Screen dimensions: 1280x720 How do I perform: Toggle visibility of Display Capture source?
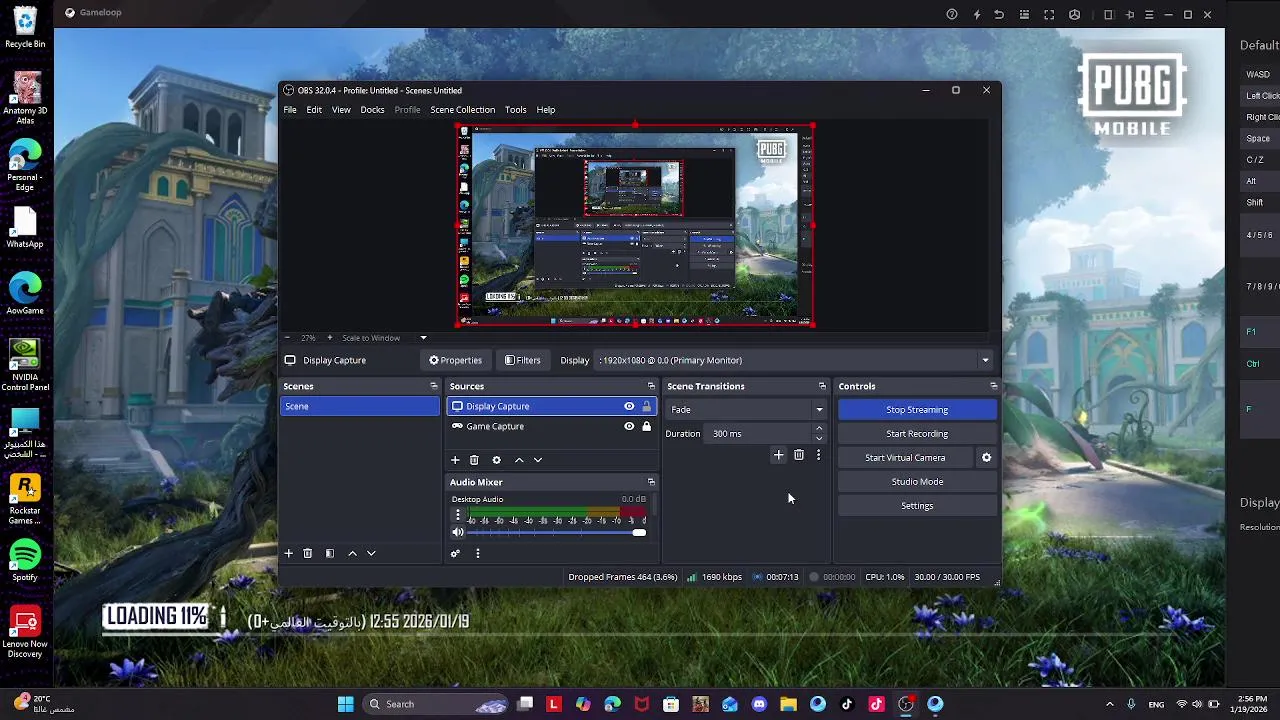[629, 406]
